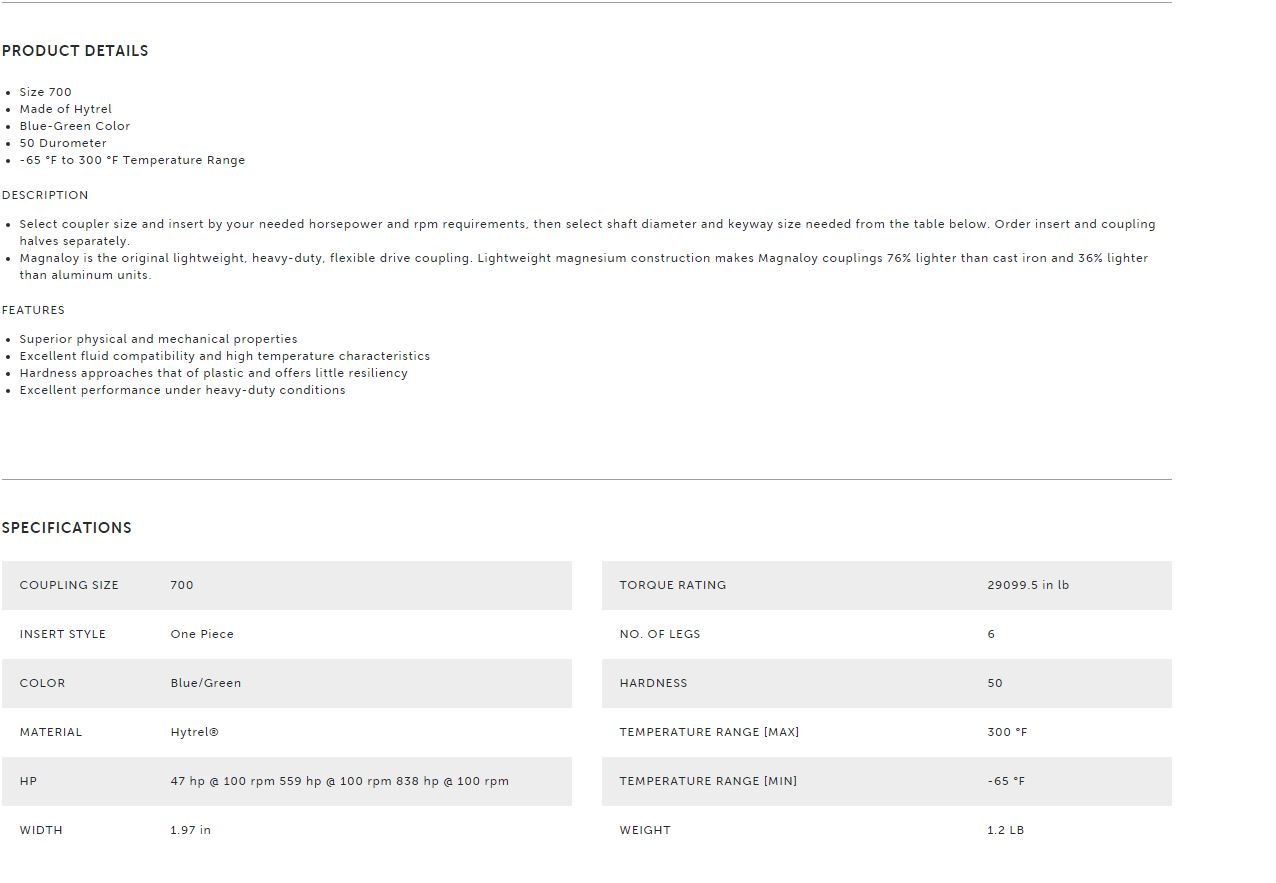Click the Size 700 bullet item
Viewport: 1276px width, 883px height.
tap(45, 92)
